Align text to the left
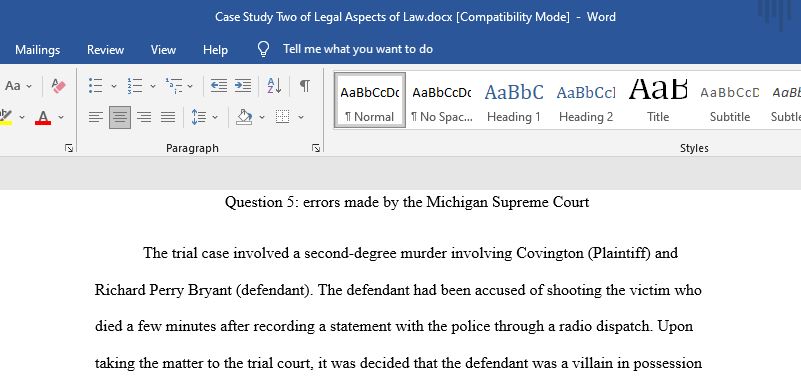 pos(96,117)
